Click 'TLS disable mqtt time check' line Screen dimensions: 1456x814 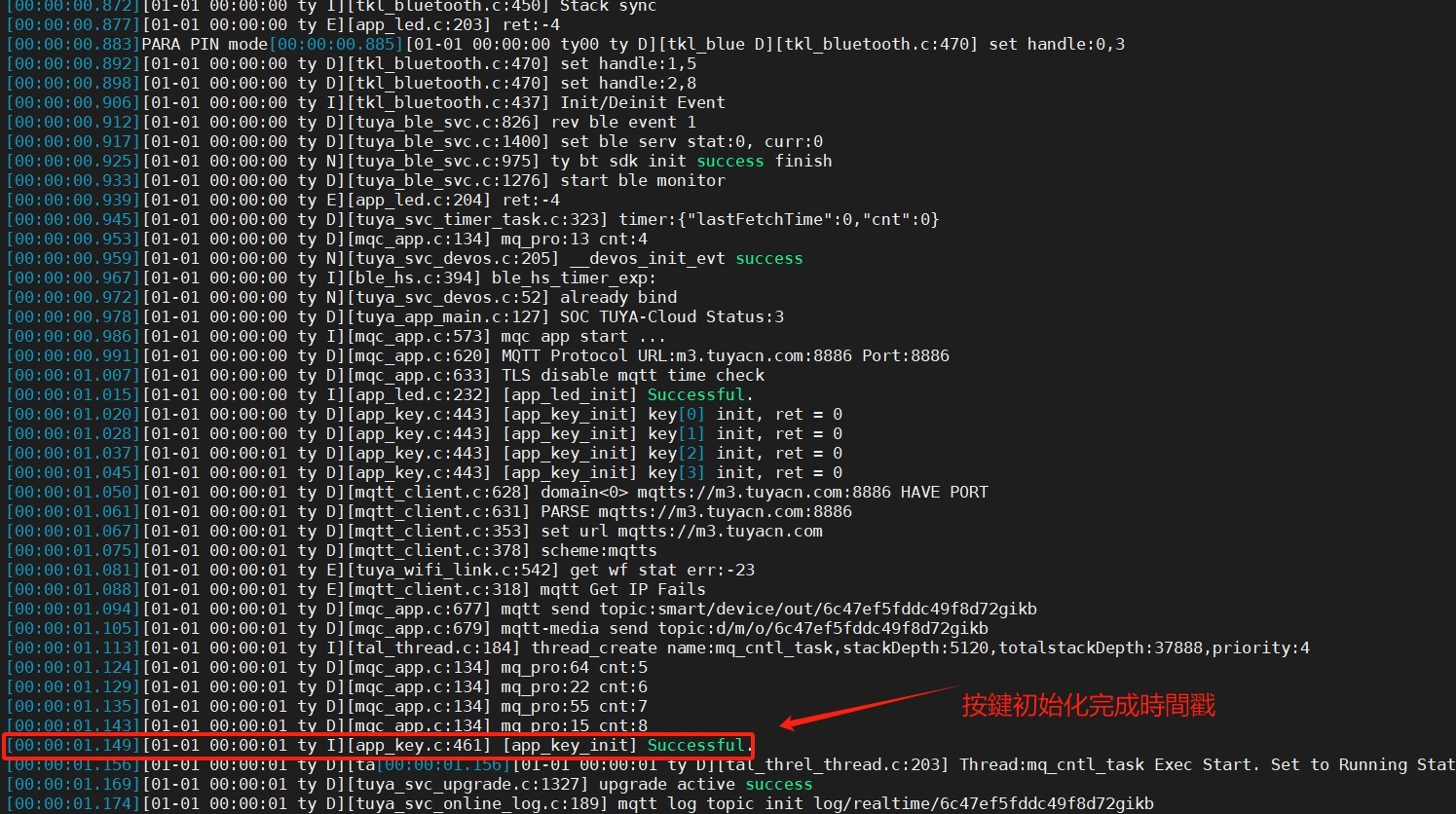coord(633,375)
